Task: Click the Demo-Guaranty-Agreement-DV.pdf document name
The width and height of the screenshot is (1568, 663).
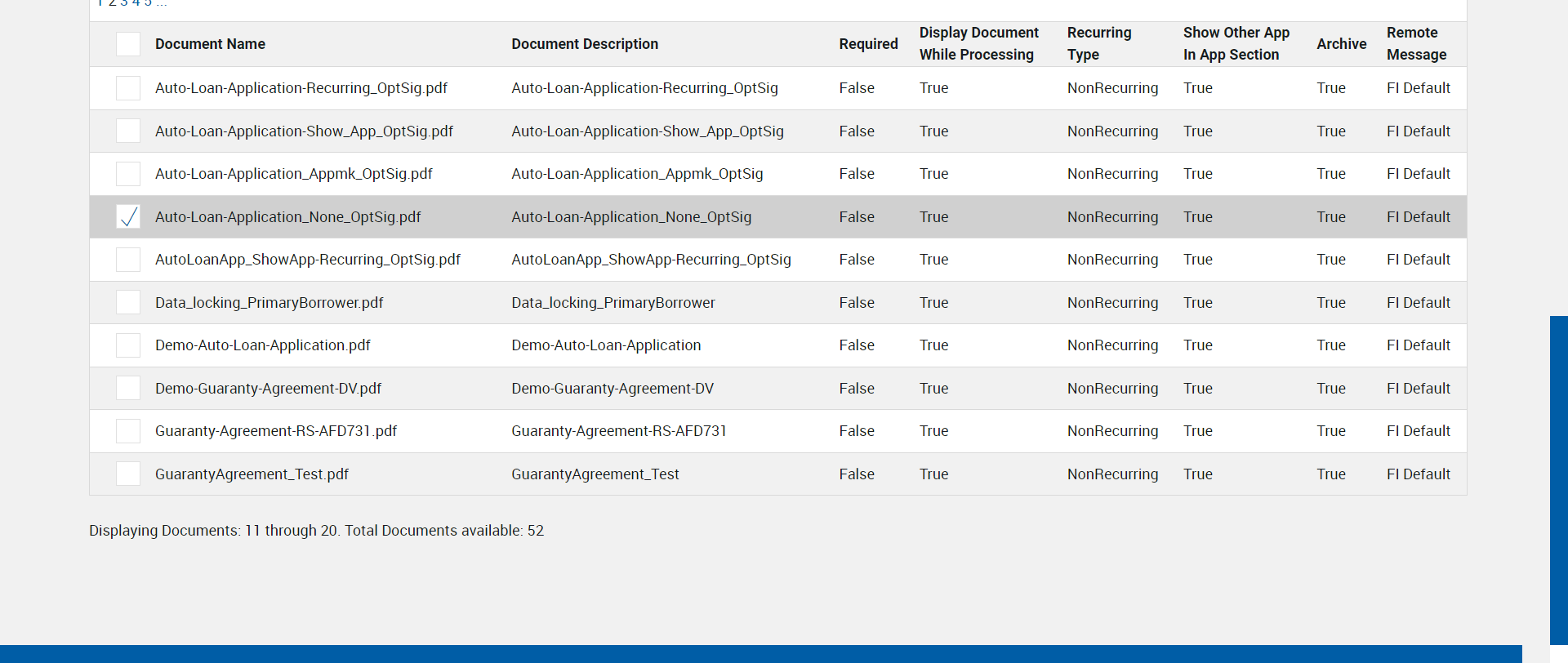Action: [x=268, y=389]
